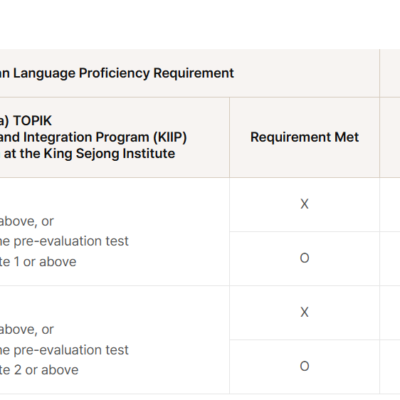Click the empty cell right of the last O
The width and height of the screenshot is (400, 400).
(390, 367)
